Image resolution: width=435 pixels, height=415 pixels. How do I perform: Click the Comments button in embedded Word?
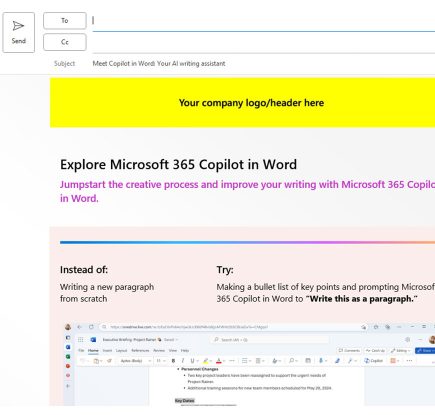coord(349,350)
